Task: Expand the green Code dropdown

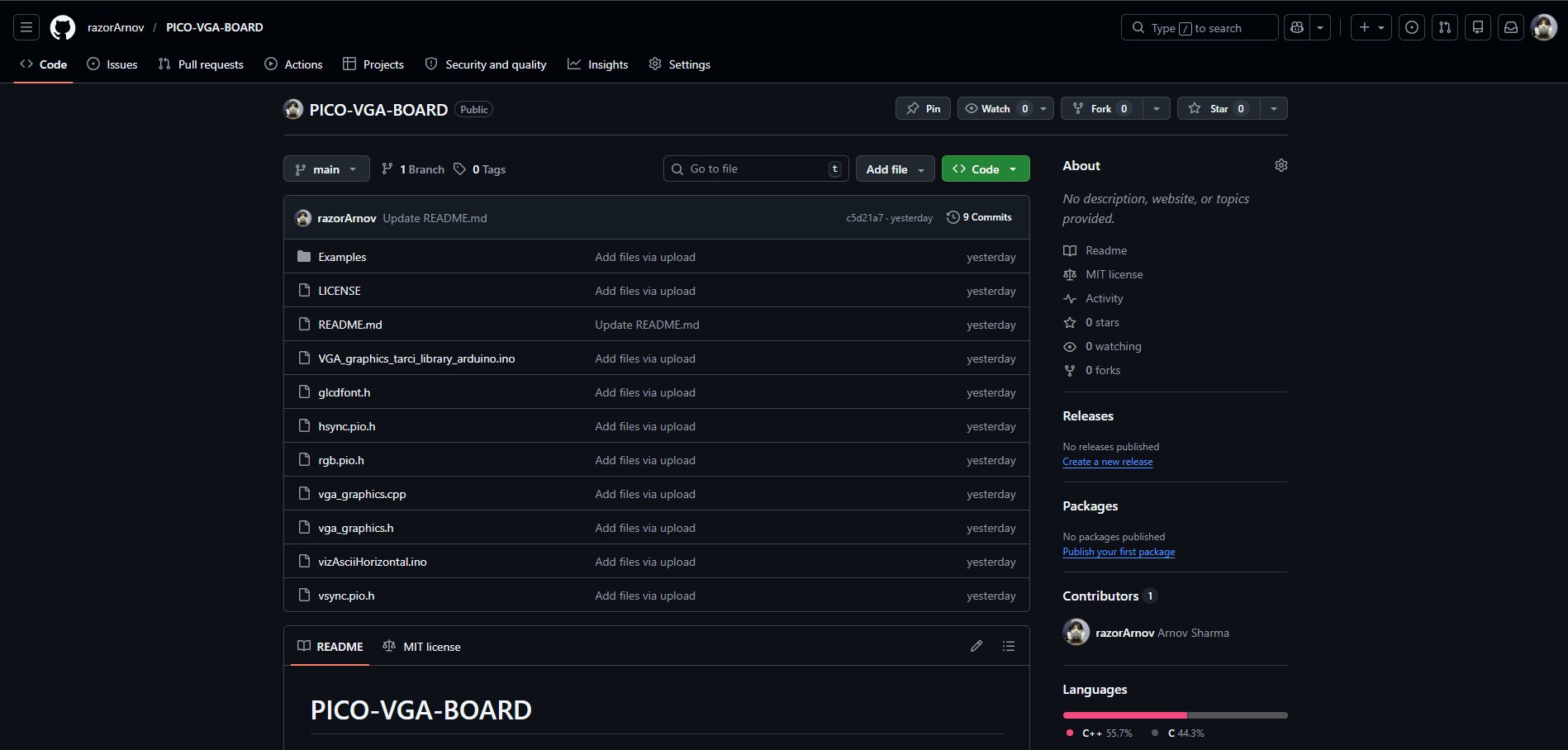Action: click(985, 169)
